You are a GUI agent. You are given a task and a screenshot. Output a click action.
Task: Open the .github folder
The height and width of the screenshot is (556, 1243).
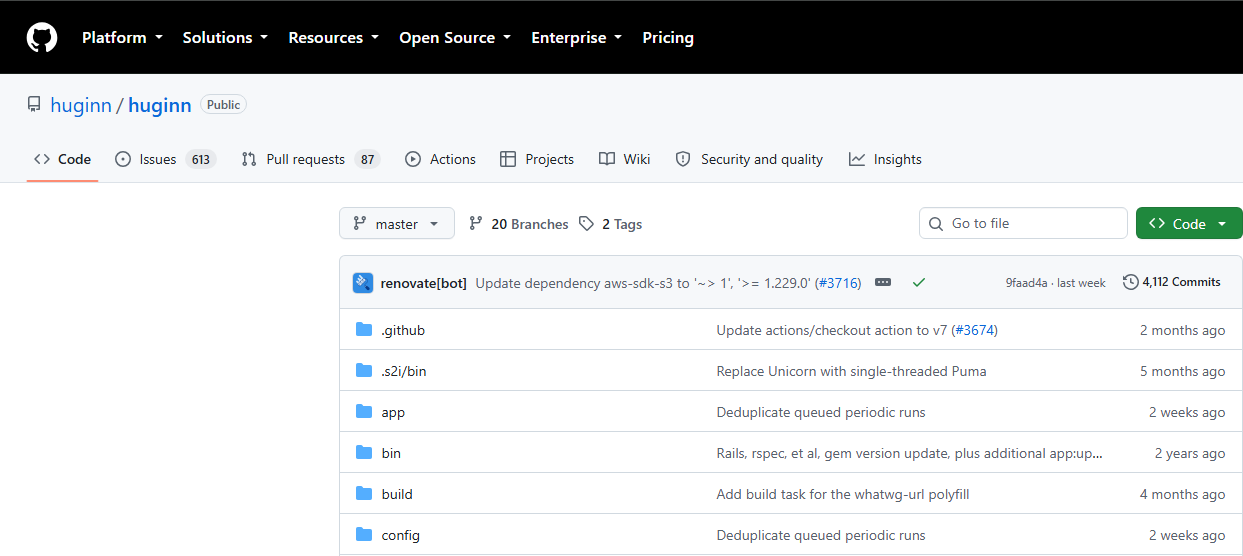403,330
